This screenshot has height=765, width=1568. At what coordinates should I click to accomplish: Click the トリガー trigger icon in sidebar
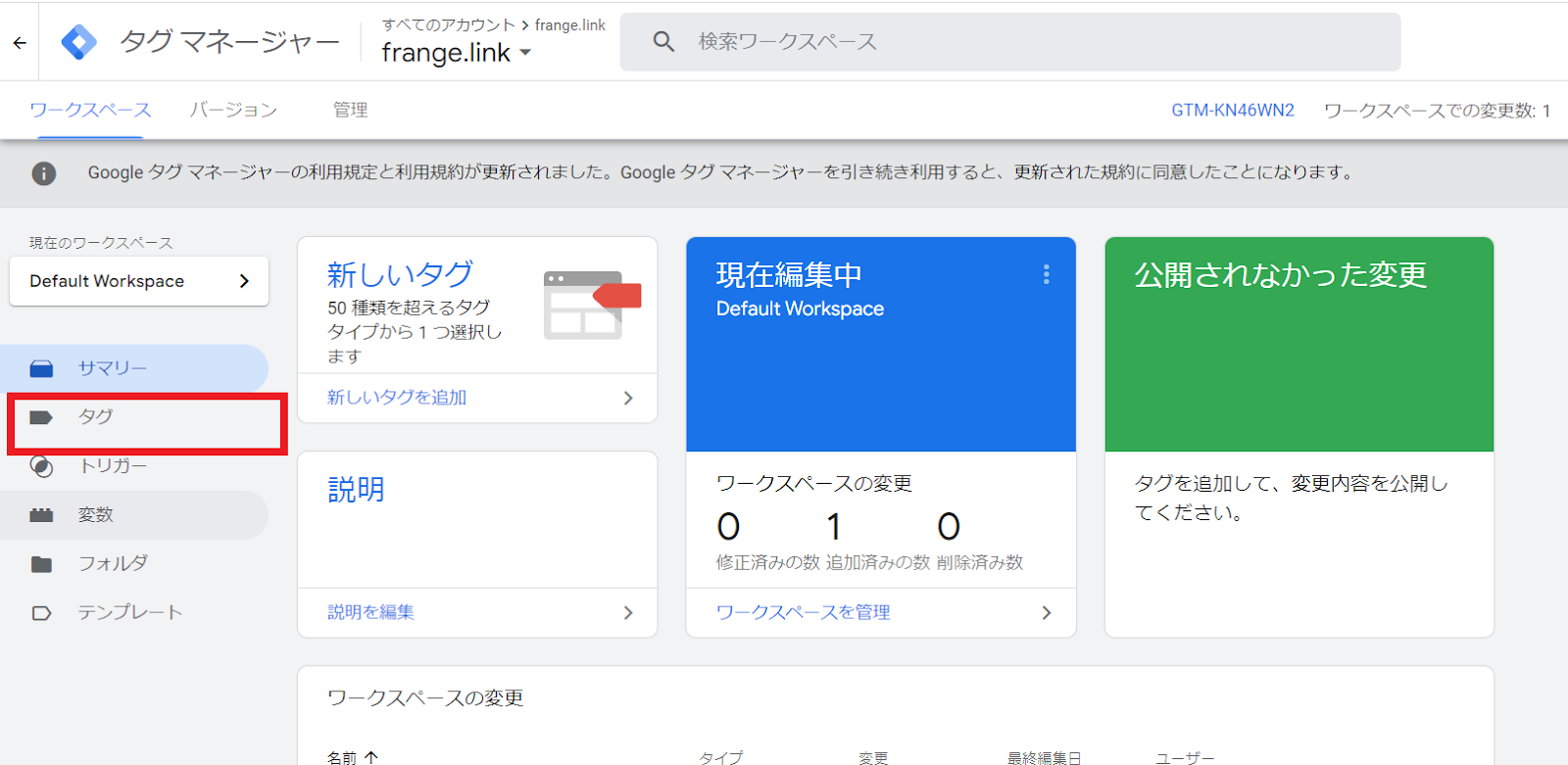[41, 466]
